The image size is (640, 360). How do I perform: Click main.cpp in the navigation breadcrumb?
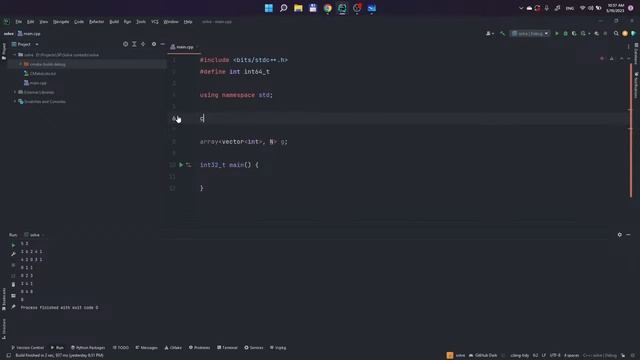coord(29,34)
